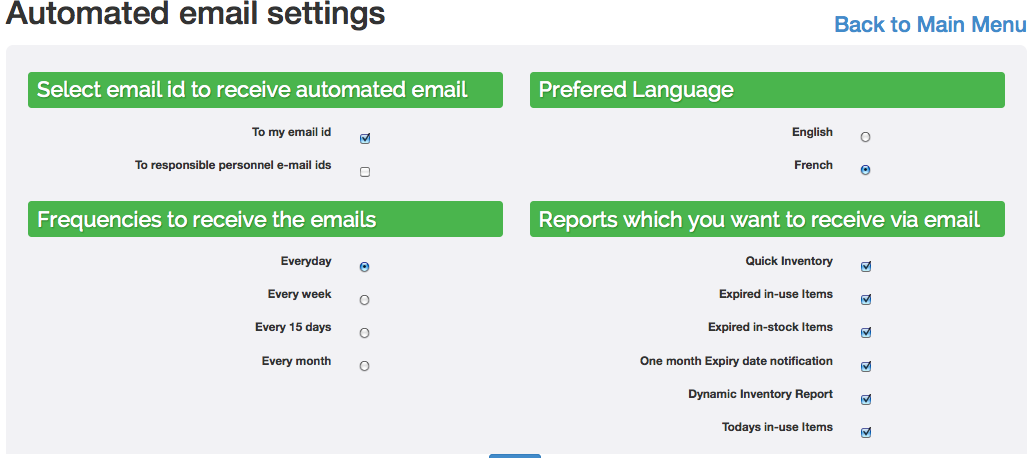Switch frequency to Every month
The width and height of the screenshot is (1031, 458).
pyautogui.click(x=364, y=366)
